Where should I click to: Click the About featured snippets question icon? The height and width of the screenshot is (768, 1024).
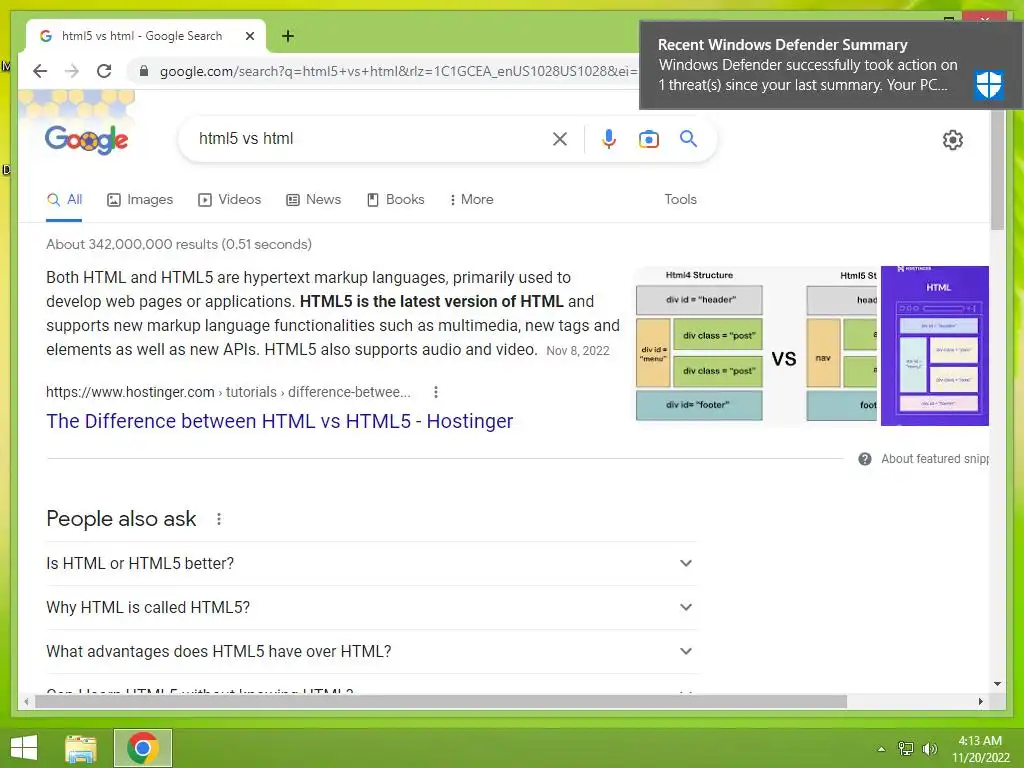pos(865,459)
